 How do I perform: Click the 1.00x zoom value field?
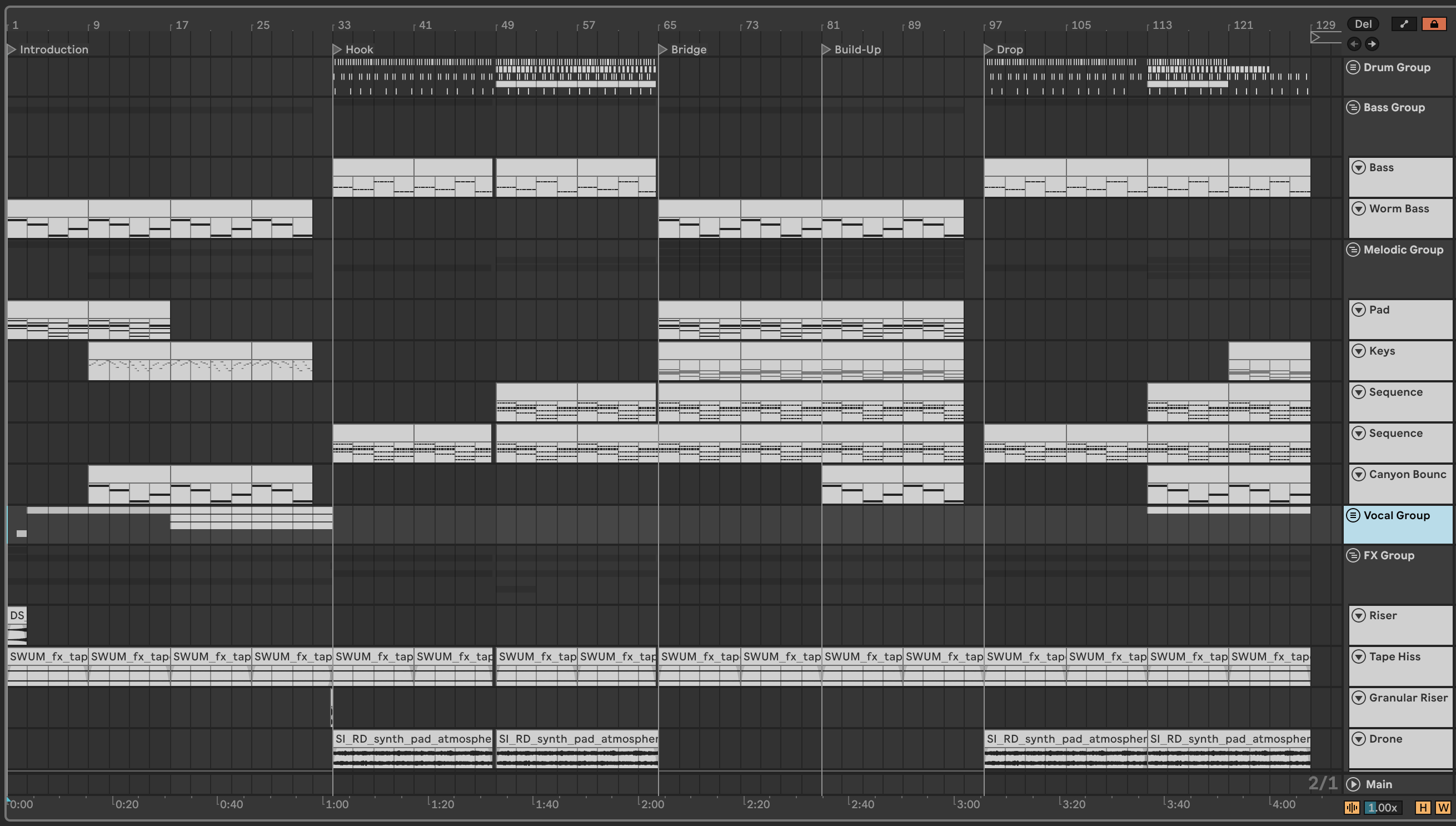click(x=1383, y=808)
